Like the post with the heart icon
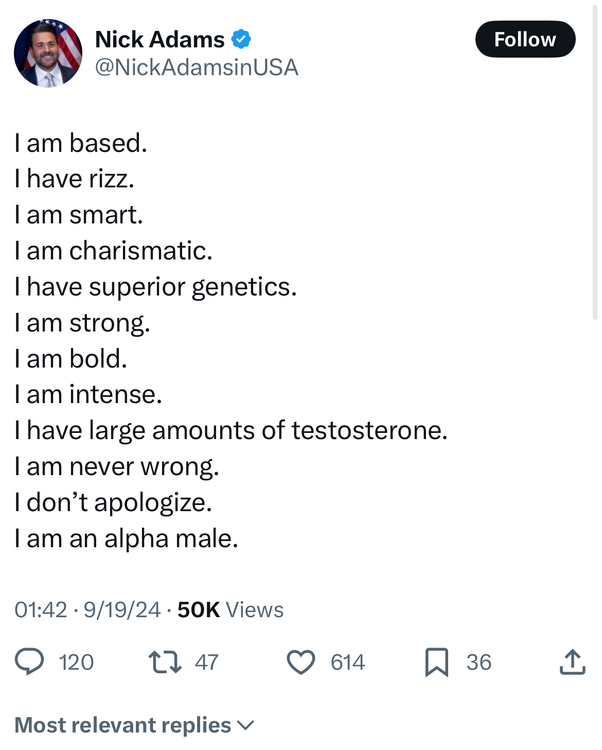Screen dimensions: 602x750 tap(300, 661)
